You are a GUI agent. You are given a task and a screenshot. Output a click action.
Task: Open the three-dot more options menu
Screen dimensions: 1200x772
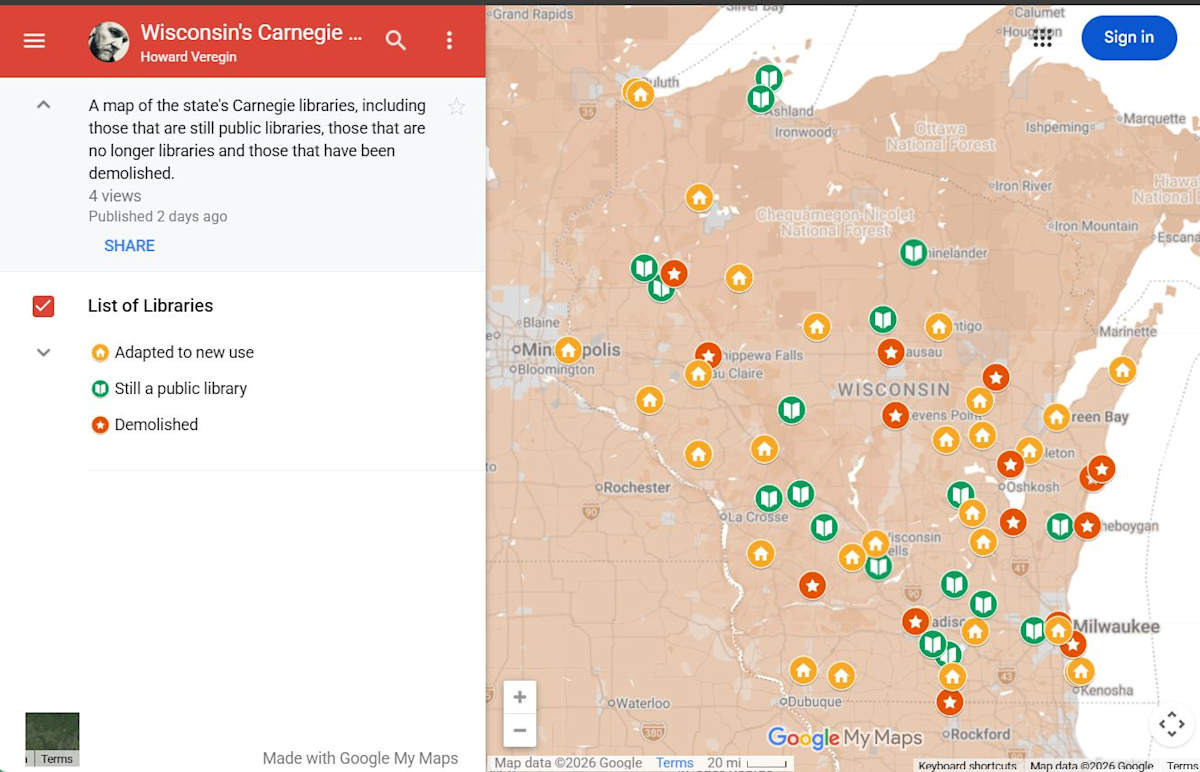coord(449,40)
